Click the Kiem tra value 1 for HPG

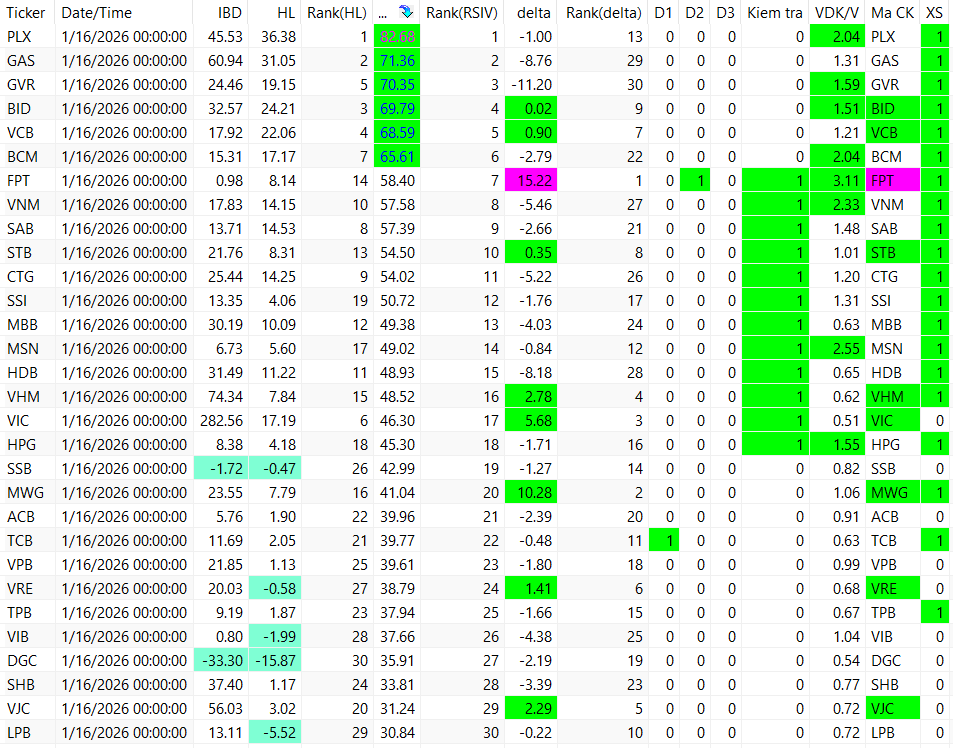[x=775, y=445]
